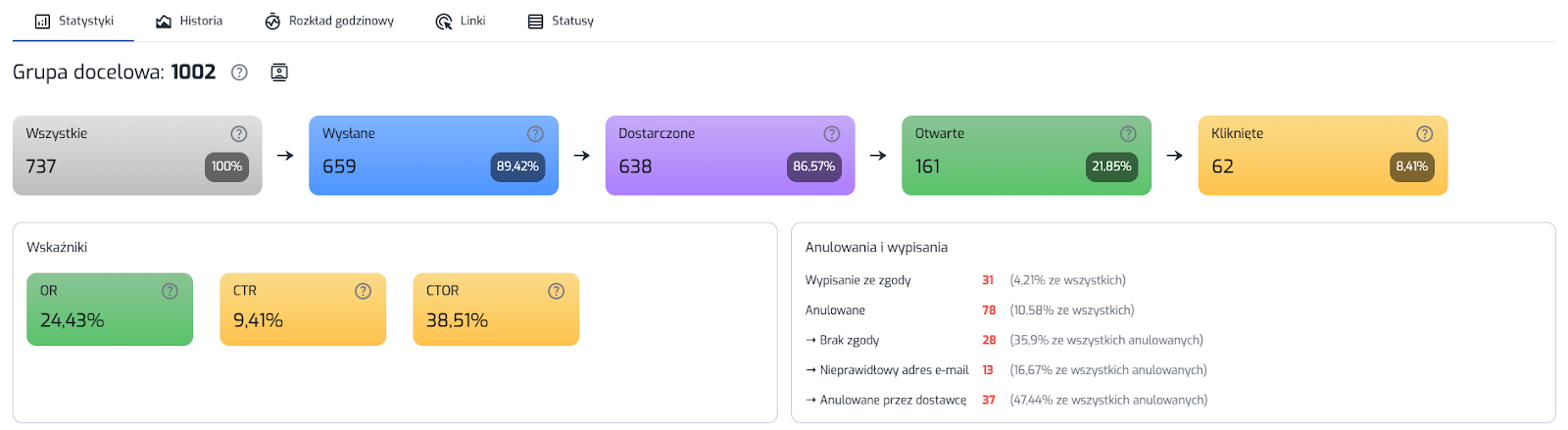Select the Kliknięte card showing 62
The height and width of the screenshot is (430, 1568).
pyautogui.click(x=1322, y=156)
